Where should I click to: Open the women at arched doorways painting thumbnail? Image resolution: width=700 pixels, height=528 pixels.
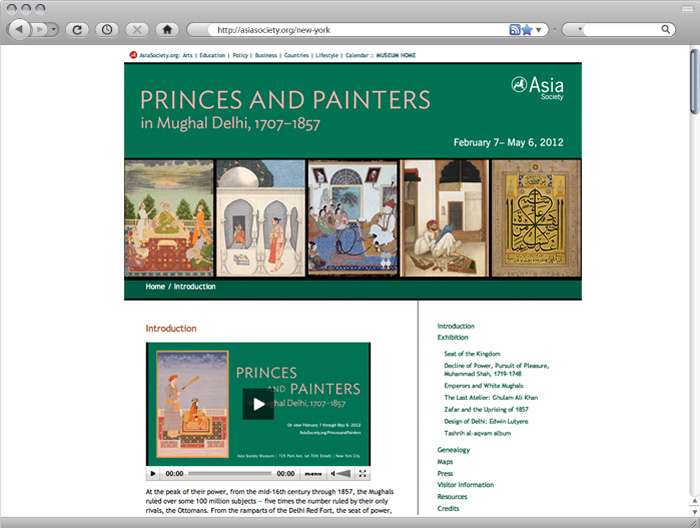click(261, 218)
